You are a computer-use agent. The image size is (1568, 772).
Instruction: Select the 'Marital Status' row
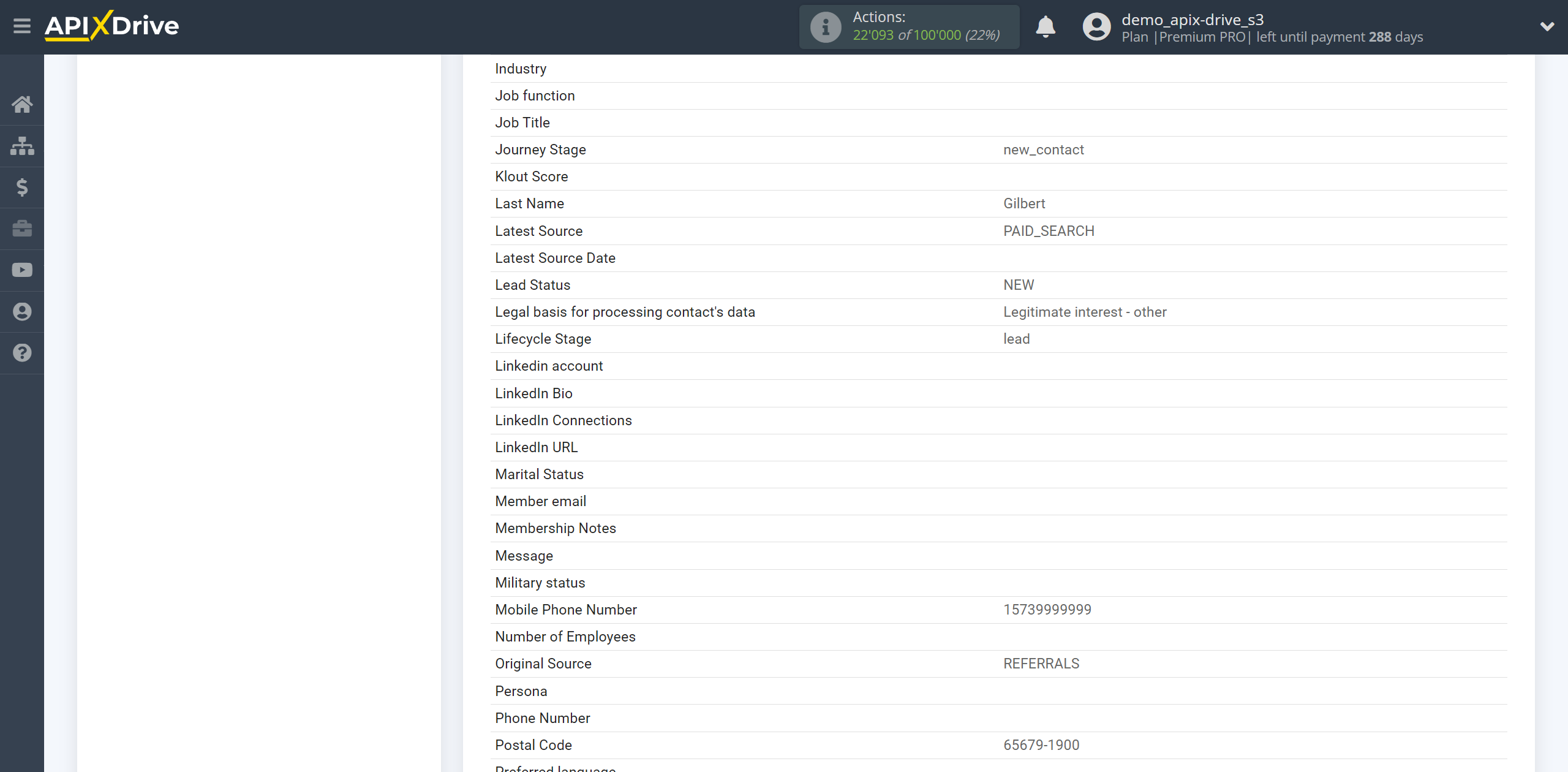998,474
